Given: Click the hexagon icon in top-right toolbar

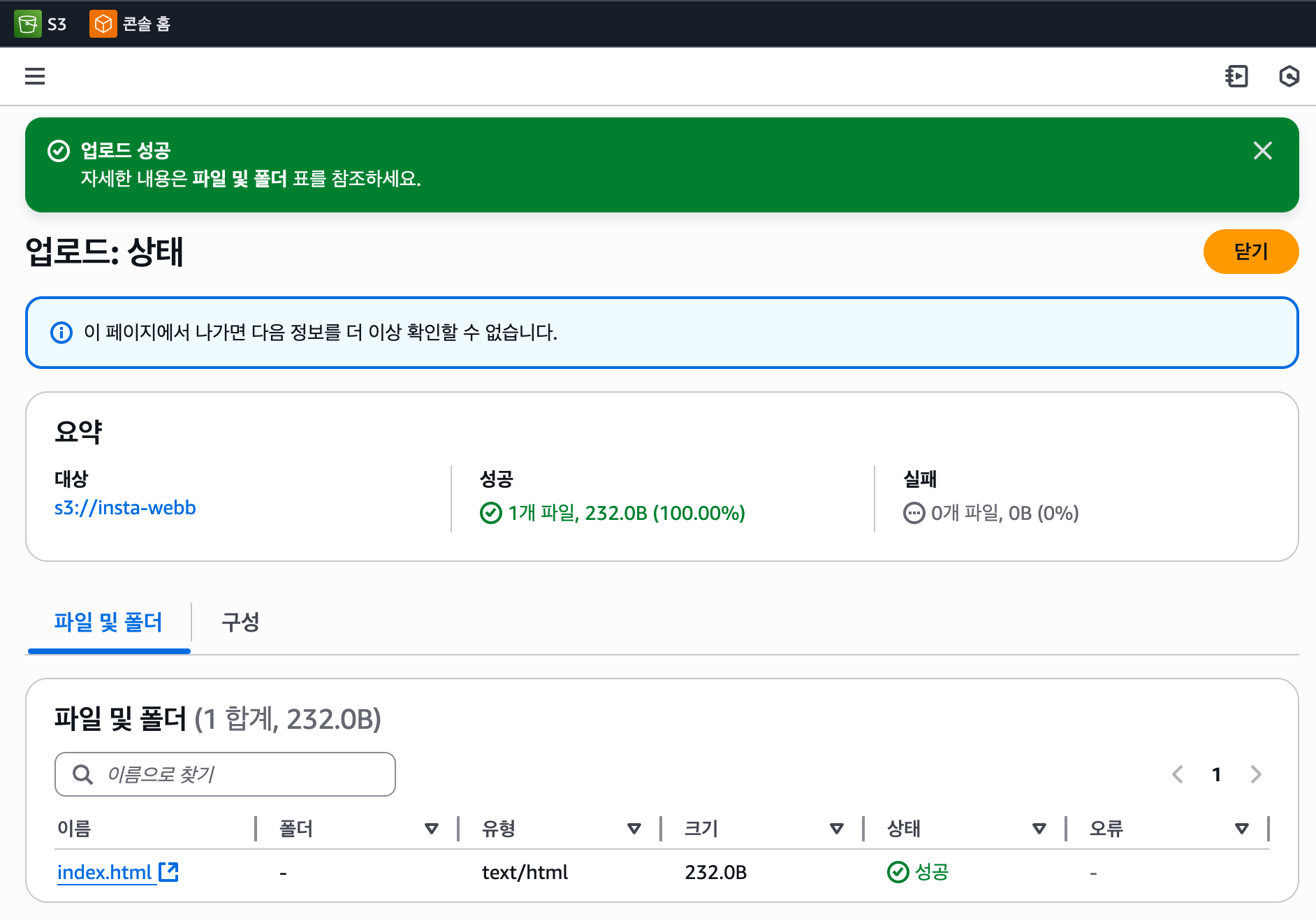Looking at the screenshot, I should pos(1289,76).
